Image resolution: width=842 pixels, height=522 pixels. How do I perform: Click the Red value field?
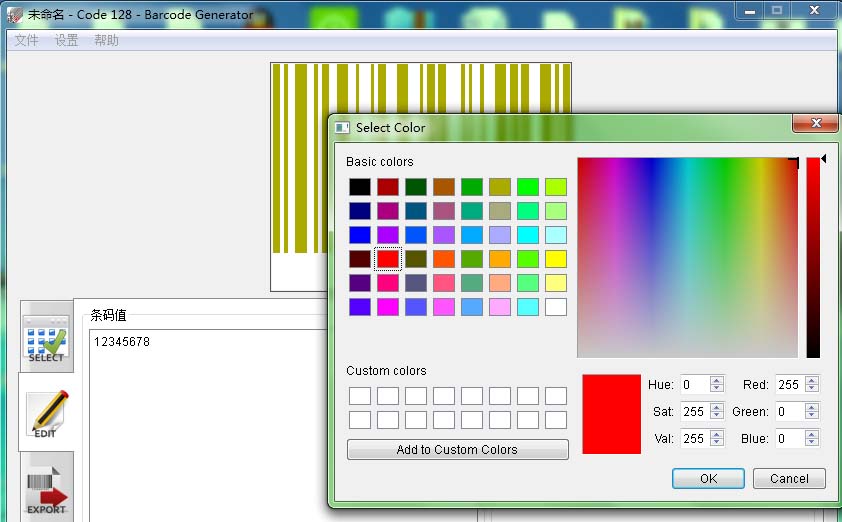click(x=790, y=385)
